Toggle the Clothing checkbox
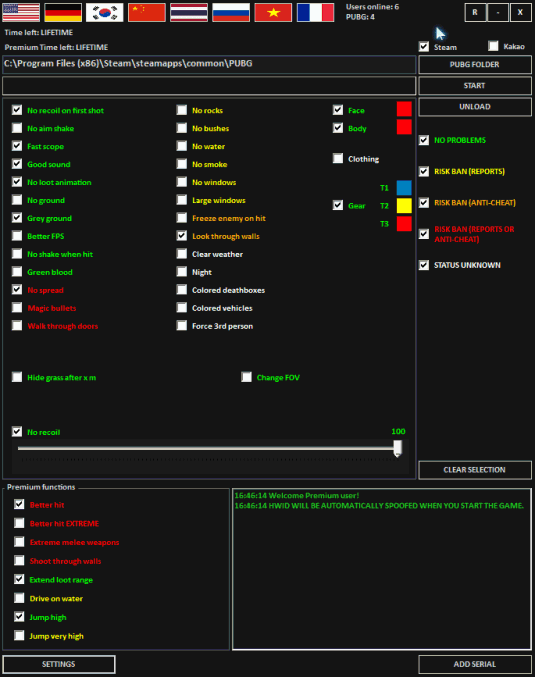 click(x=338, y=158)
